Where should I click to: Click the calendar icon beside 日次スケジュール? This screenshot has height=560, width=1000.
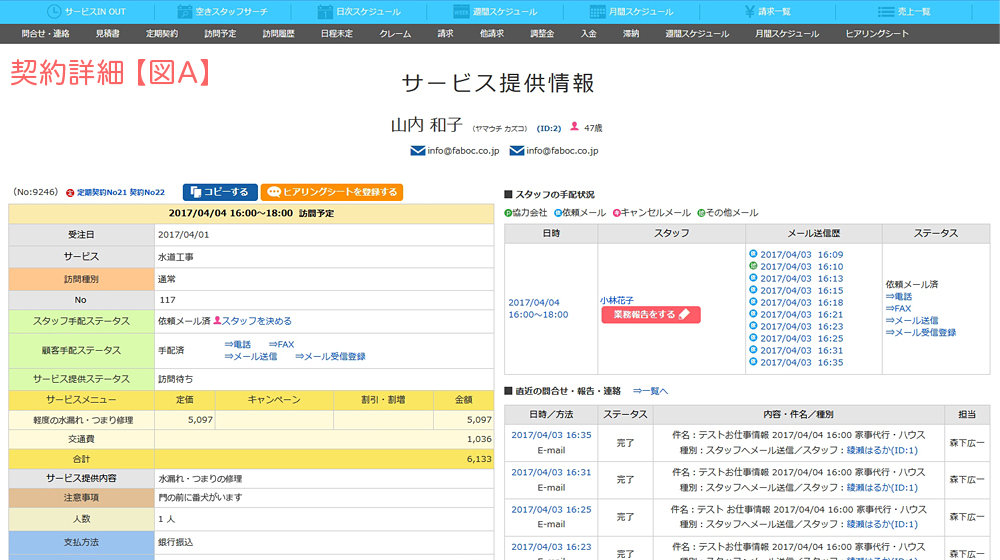(x=325, y=11)
